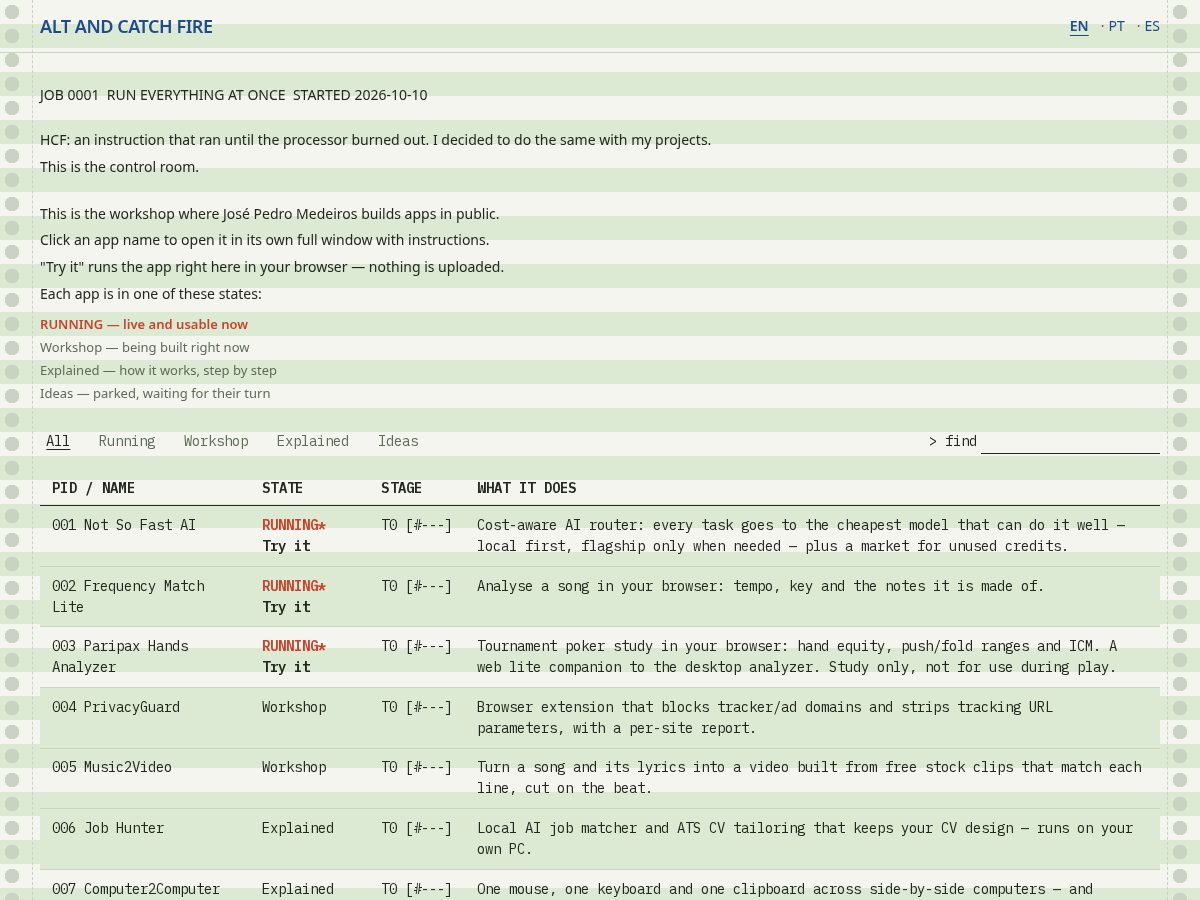The width and height of the screenshot is (1200, 900).
Task: Click RUNNING state of Frequency Match Lite
Action: pos(294,586)
